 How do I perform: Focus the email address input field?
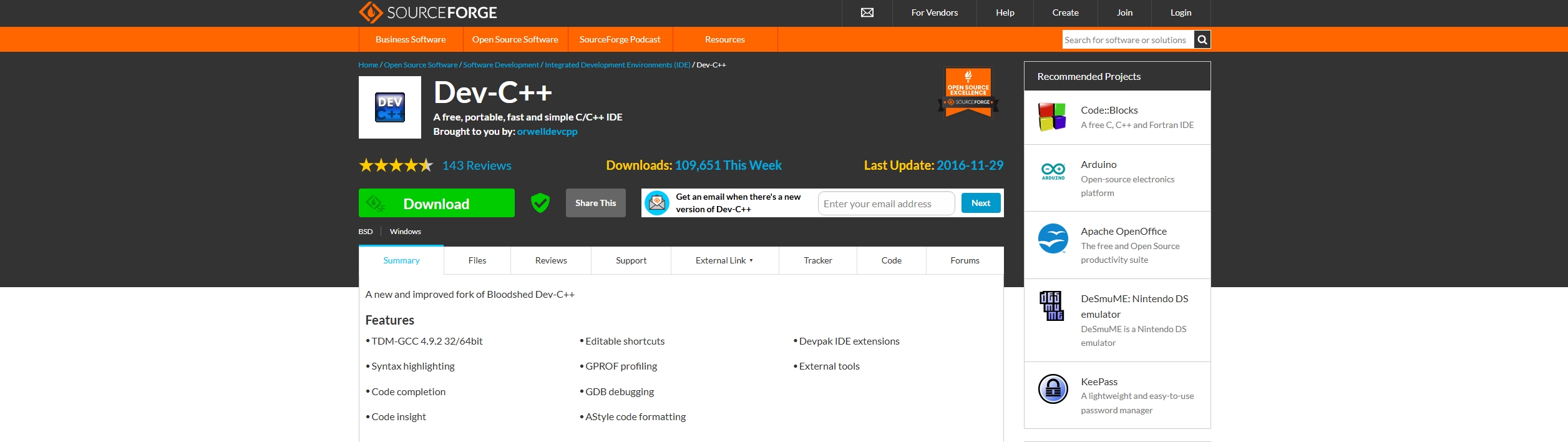[x=886, y=204]
